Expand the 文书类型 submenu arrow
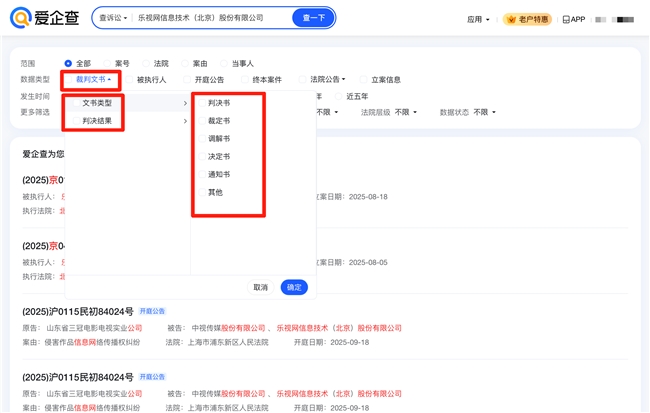This screenshot has width=650, height=413. tap(185, 103)
